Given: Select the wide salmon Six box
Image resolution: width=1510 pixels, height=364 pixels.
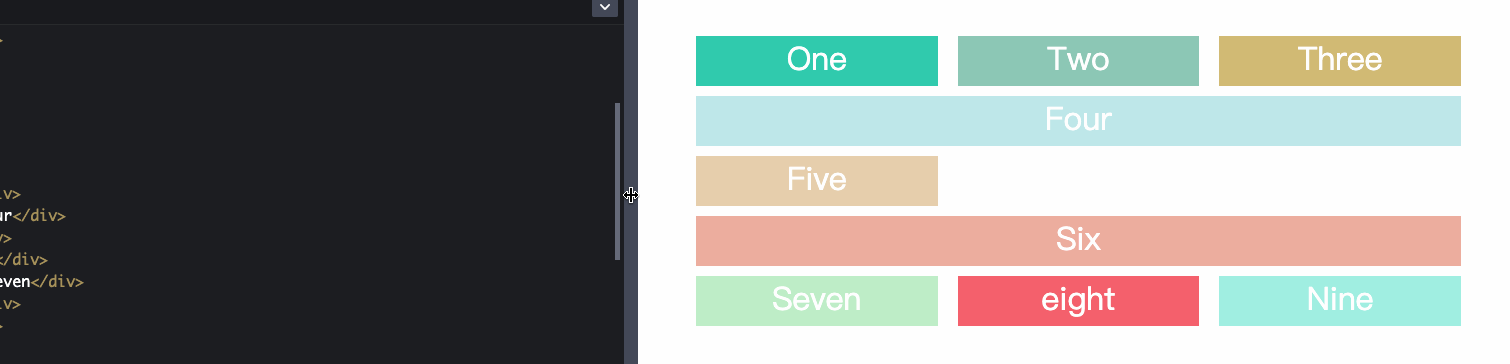Looking at the screenshot, I should (x=1078, y=241).
